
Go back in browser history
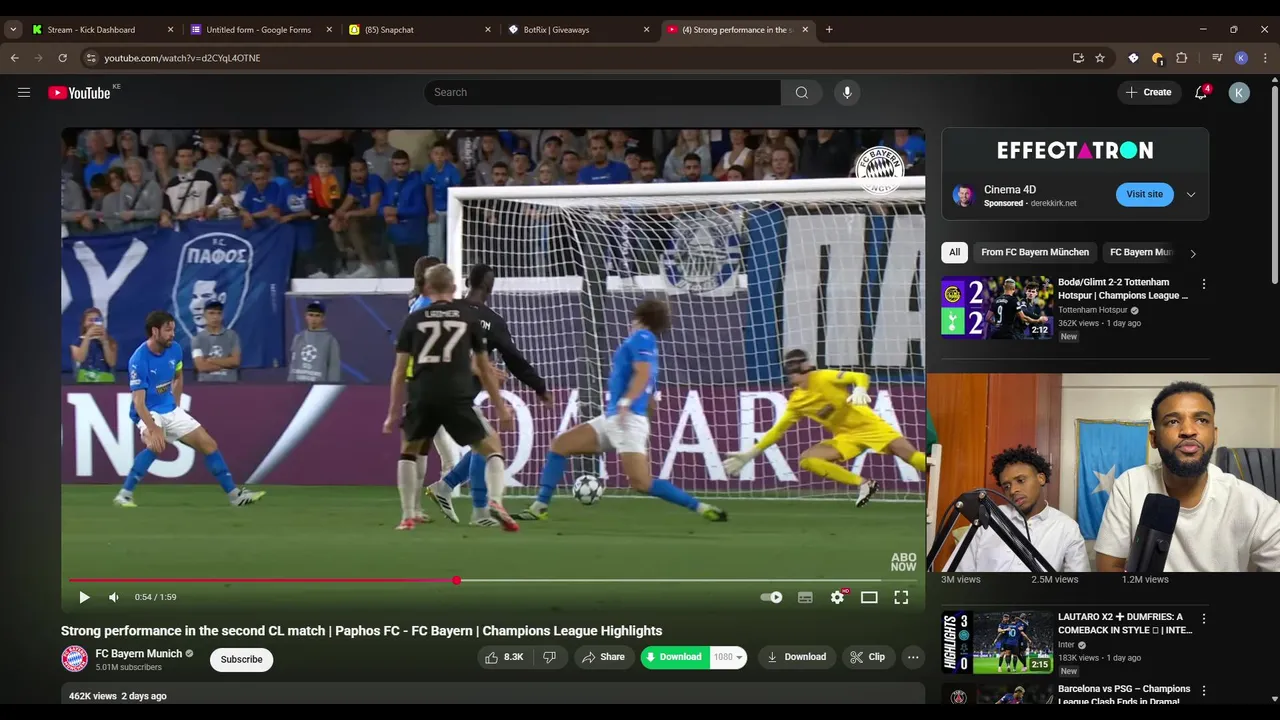(15, 58)
